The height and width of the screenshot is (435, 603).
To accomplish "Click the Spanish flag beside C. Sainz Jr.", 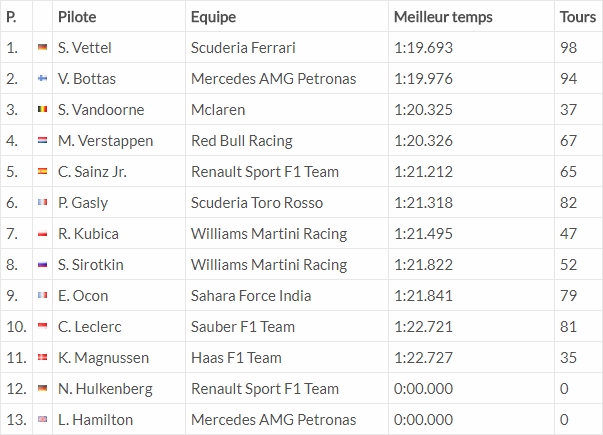I will (x=42, y=172).
